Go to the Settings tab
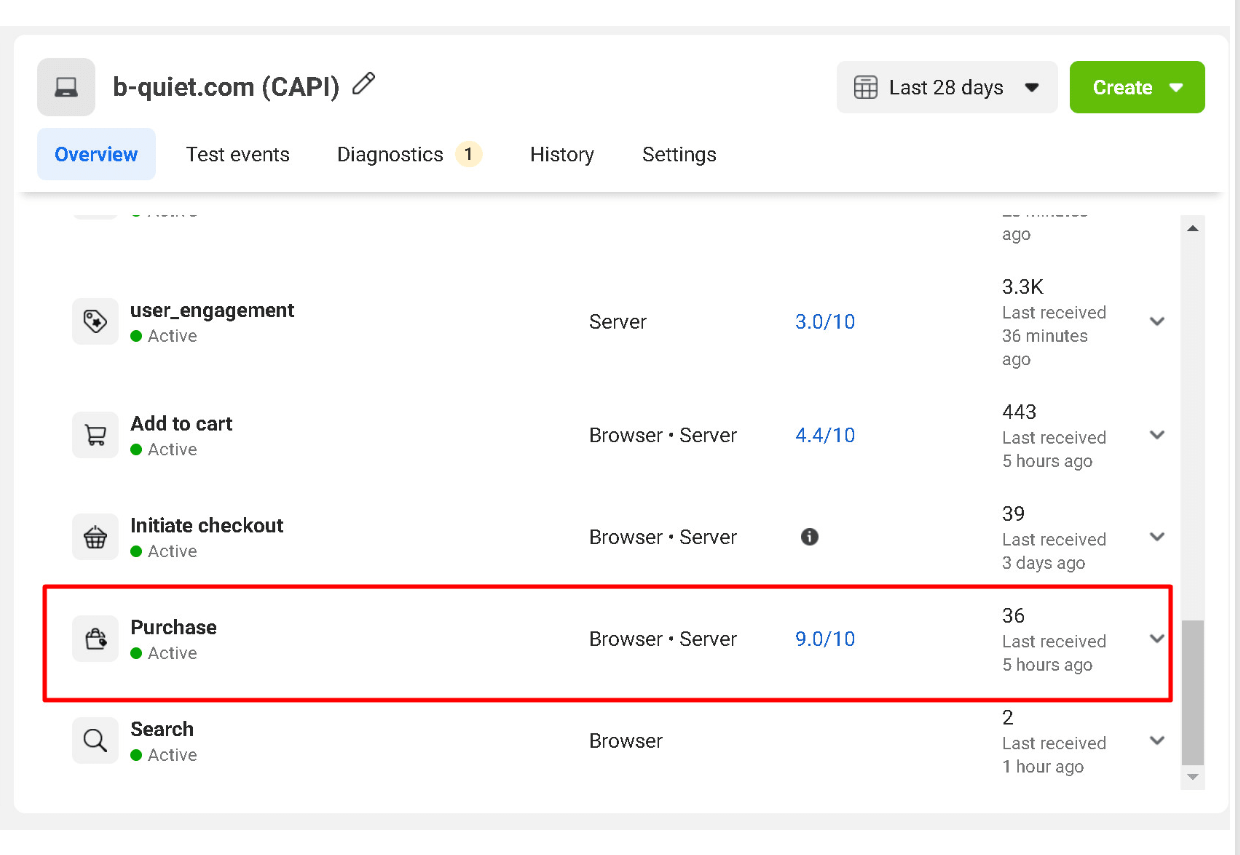The width and height of the screenshot is (1240, 855). click(679, 154)
